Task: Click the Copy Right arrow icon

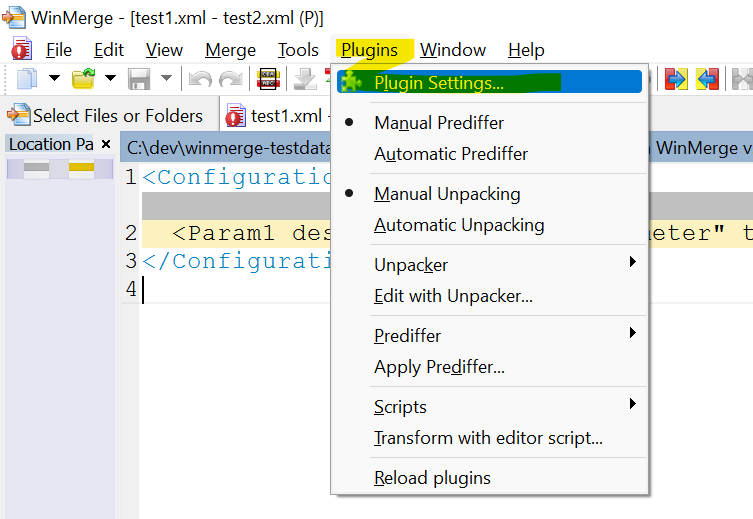Action: [676, 79]
